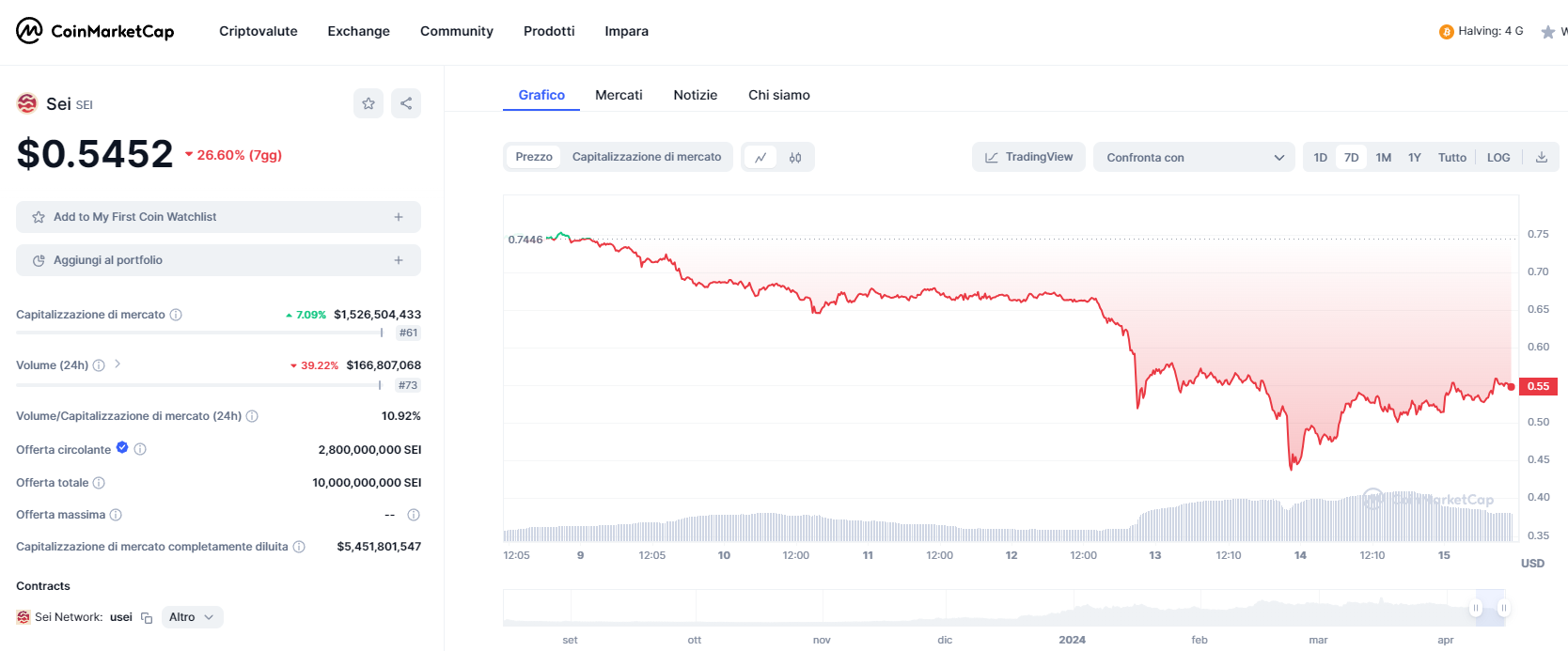Click the star watchlist icon beside Sei
1568x651 pixels.
[368, 103]
